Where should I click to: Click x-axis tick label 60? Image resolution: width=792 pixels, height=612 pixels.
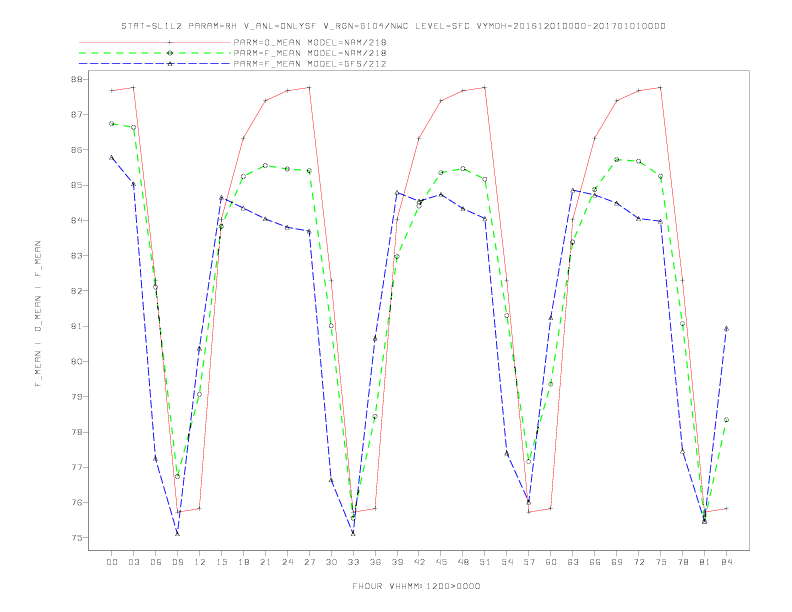click(551, 562)
